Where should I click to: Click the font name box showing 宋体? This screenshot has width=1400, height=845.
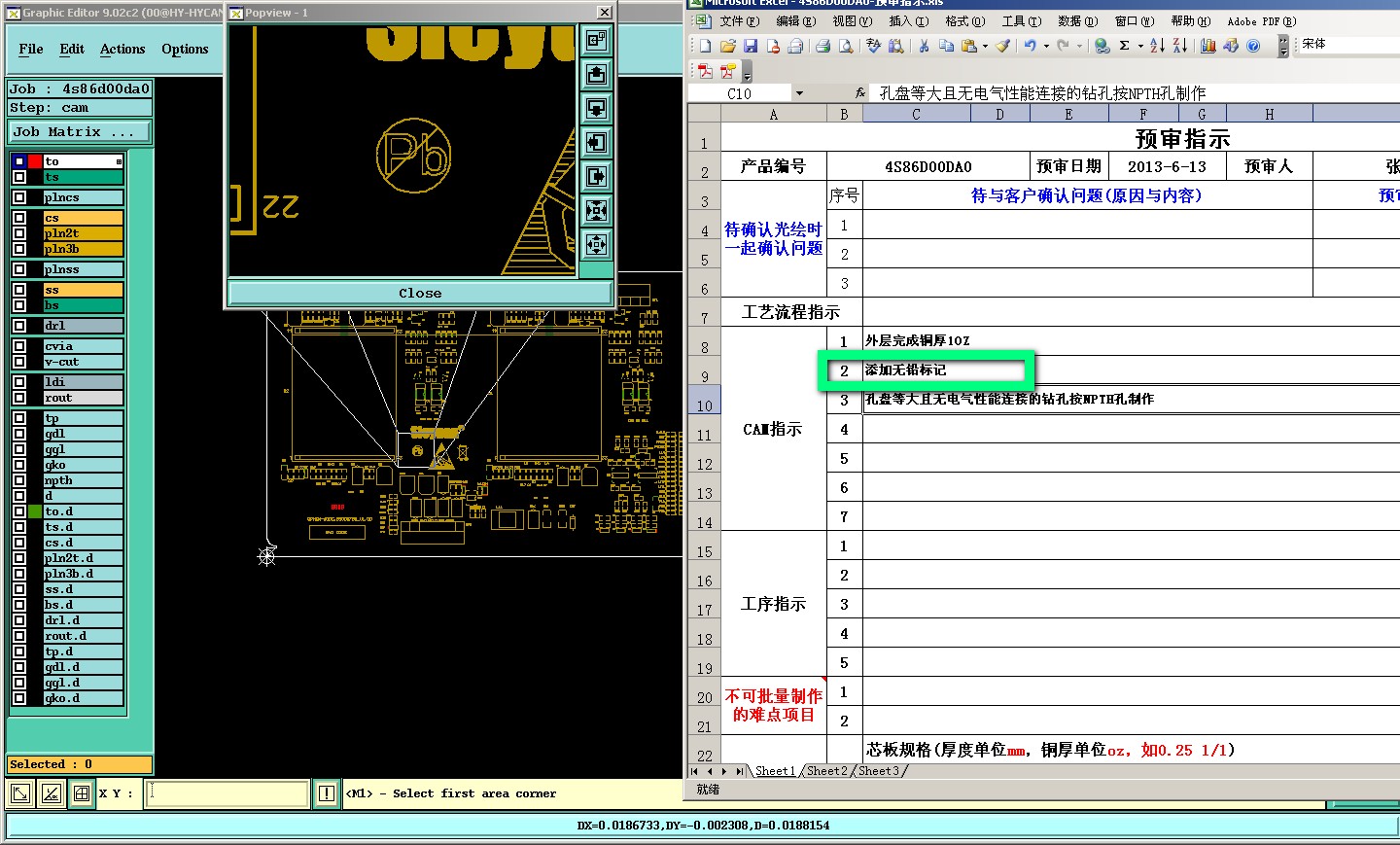click(1349, 45)
